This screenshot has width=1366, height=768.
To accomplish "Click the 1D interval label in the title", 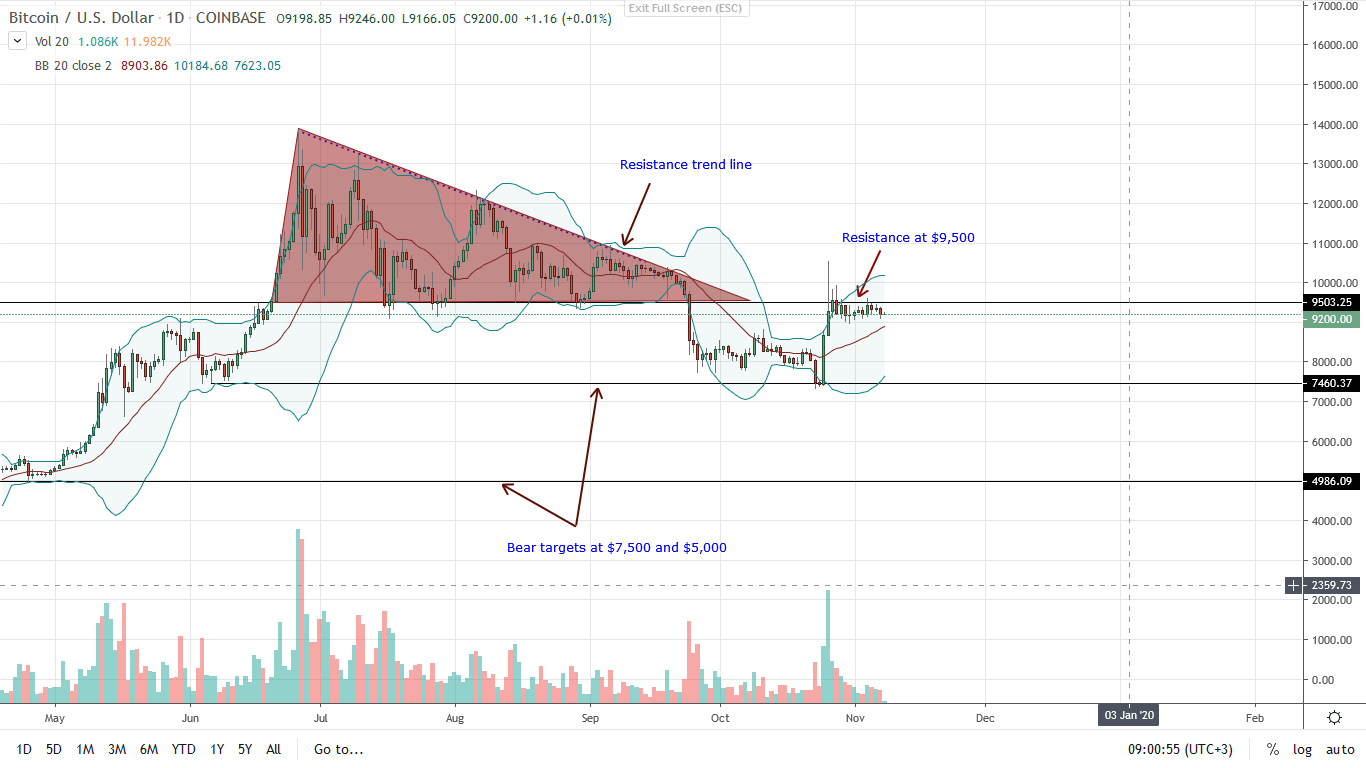I will click(177, 18).
